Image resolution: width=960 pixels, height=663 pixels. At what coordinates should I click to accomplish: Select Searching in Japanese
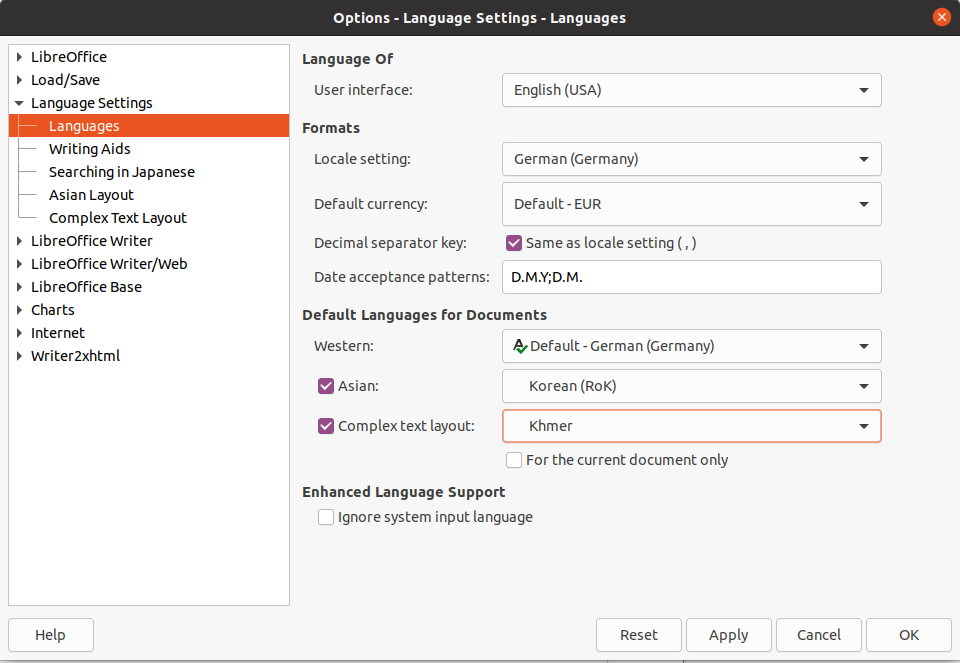pos(122,172)
